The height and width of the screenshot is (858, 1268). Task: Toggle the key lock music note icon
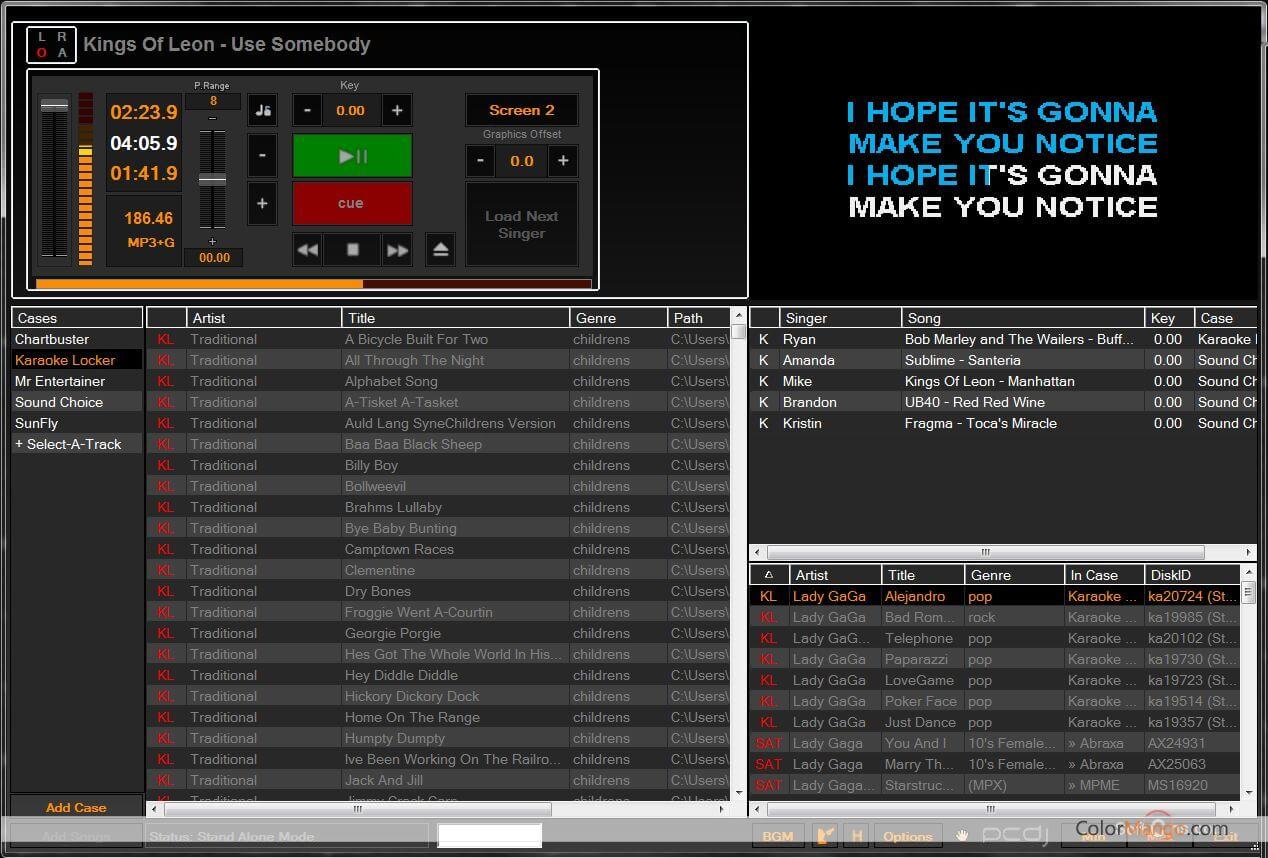coord(263,110)
